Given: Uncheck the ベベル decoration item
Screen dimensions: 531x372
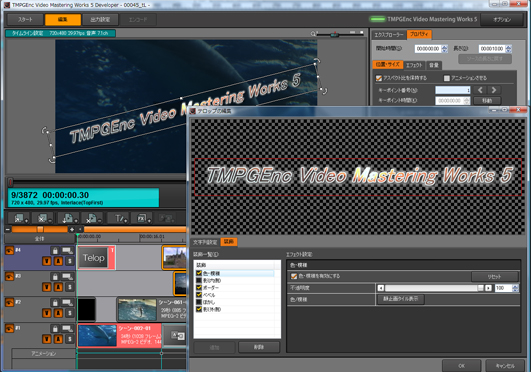Looking at the screenshot, I should click(x=199, y=295).
